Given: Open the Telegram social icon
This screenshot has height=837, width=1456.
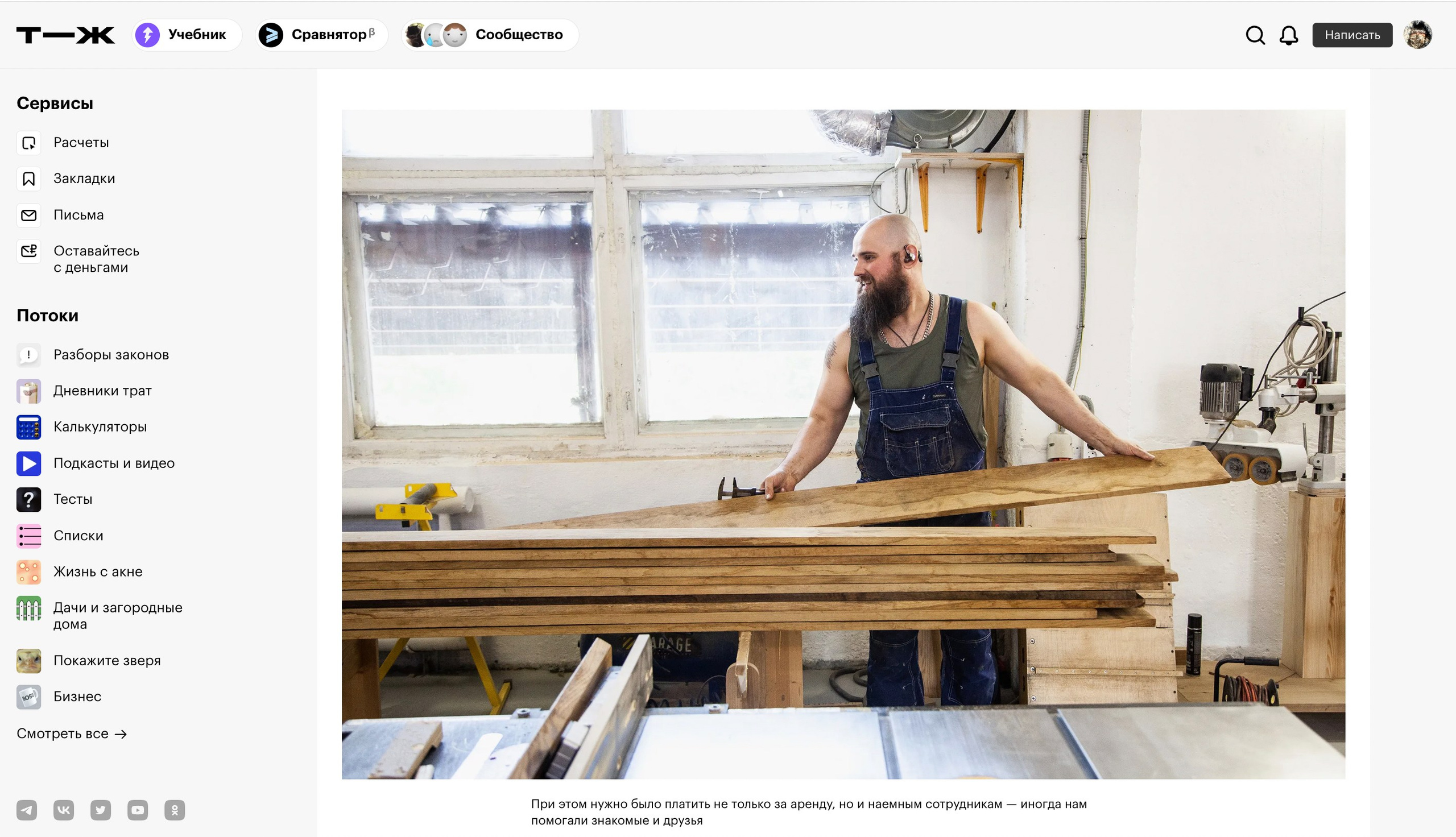Looking at the screenshot, I should (27, 810).
